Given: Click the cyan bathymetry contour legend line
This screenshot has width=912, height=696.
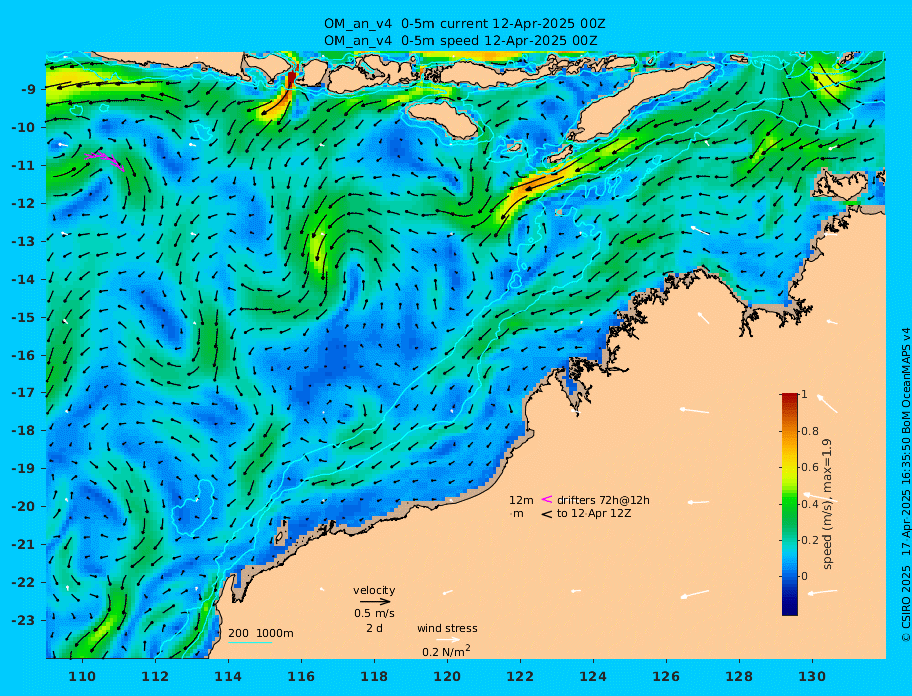Looking at the screenshot, I should (x=250, y=642).
